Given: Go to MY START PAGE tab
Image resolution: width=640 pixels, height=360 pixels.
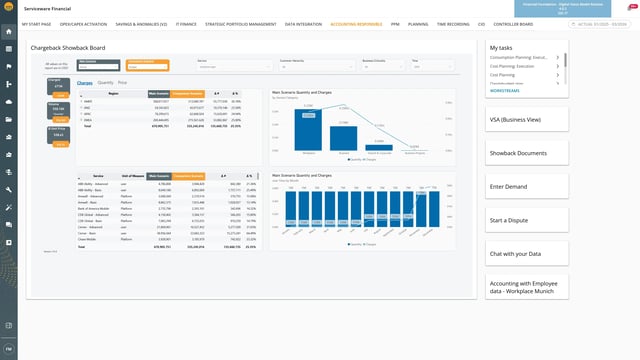Looking at the screenshot, I should (x=36, y=24).
